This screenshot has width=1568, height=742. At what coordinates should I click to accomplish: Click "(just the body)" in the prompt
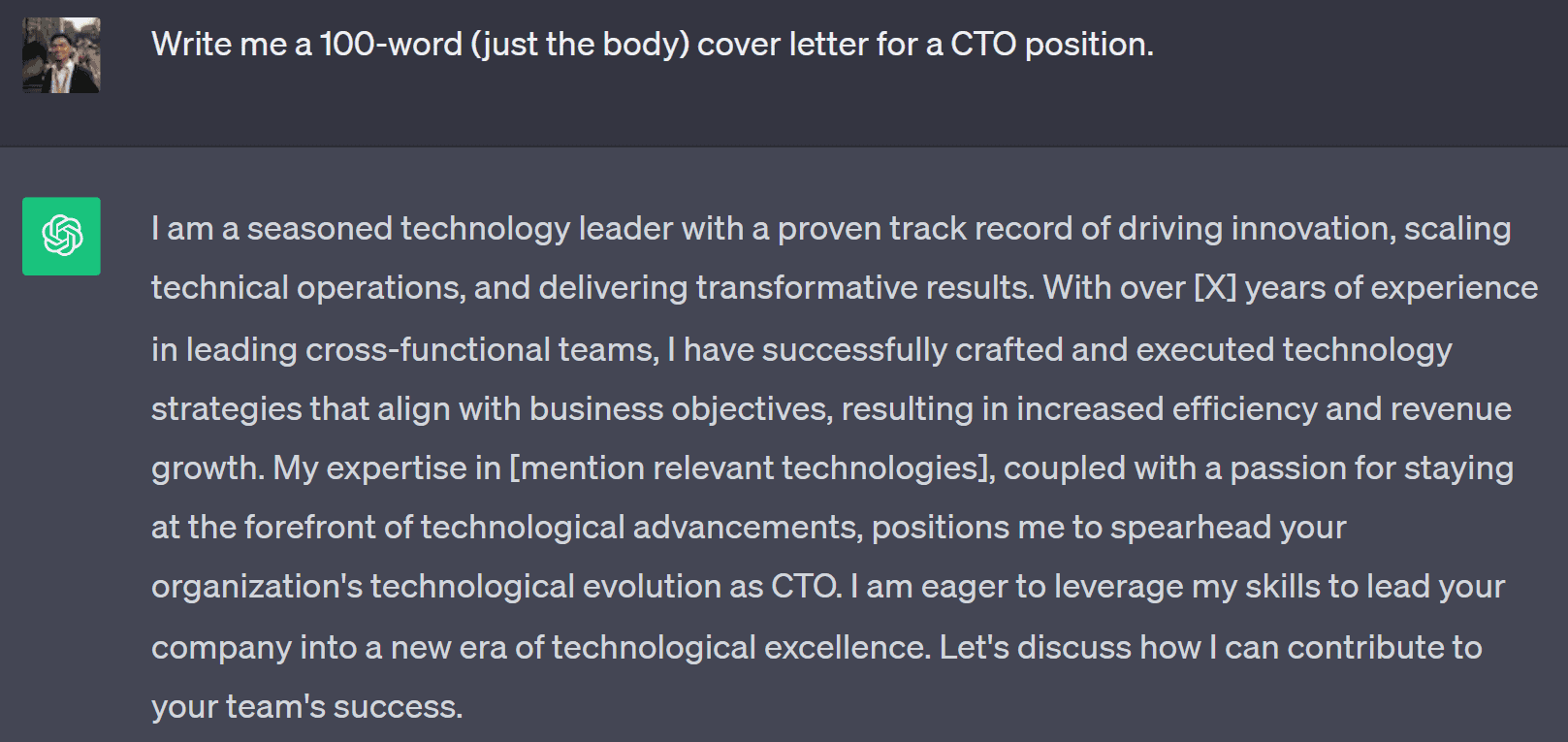[580, 45]
